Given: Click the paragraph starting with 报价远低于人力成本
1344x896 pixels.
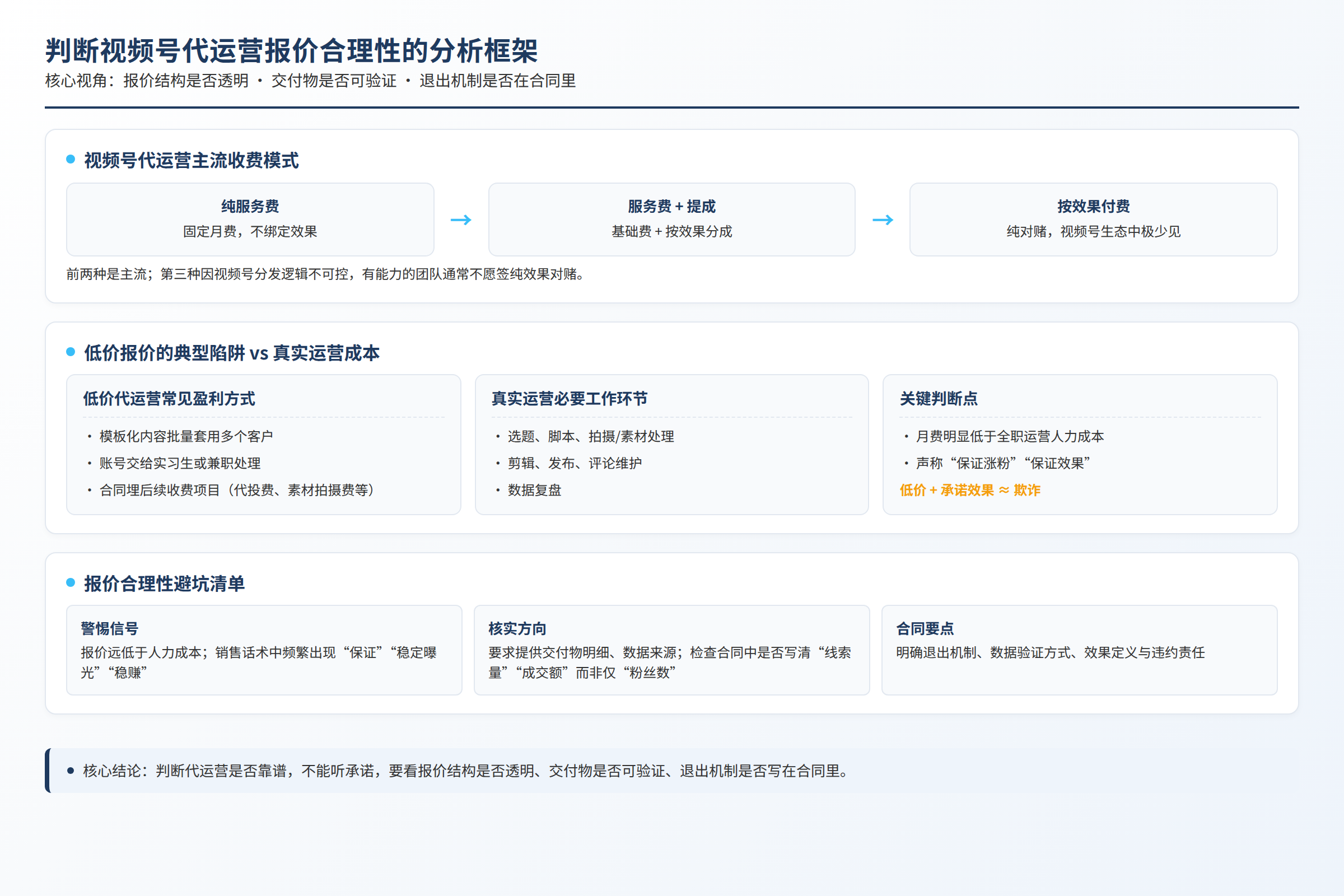Looking at the screenshot, I should pyautogui.click(x=259, y=663).
